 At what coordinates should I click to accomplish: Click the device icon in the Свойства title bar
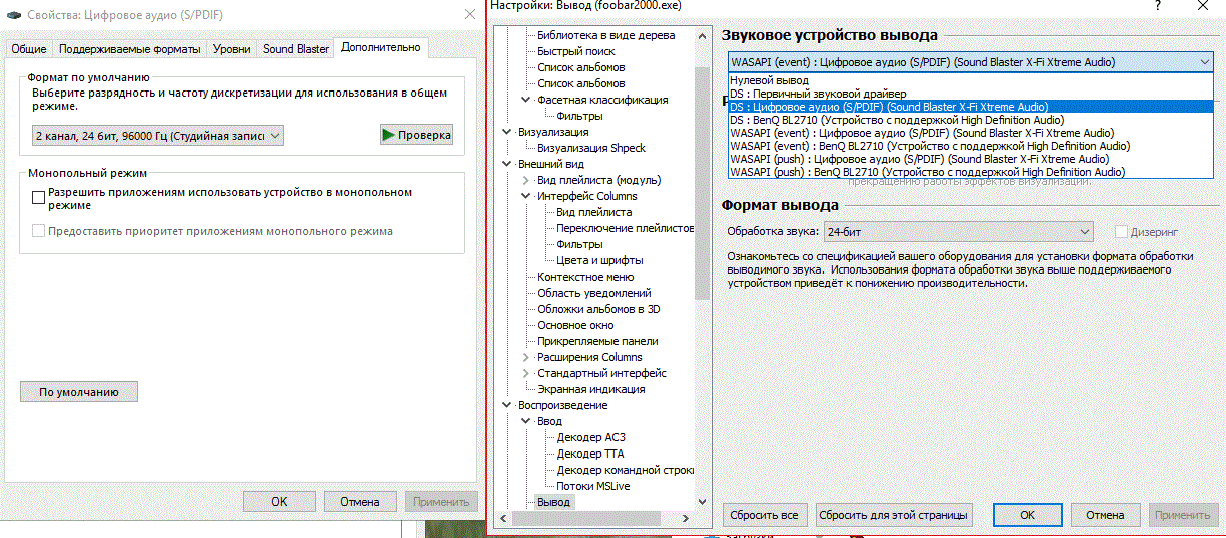coord(15,14)
